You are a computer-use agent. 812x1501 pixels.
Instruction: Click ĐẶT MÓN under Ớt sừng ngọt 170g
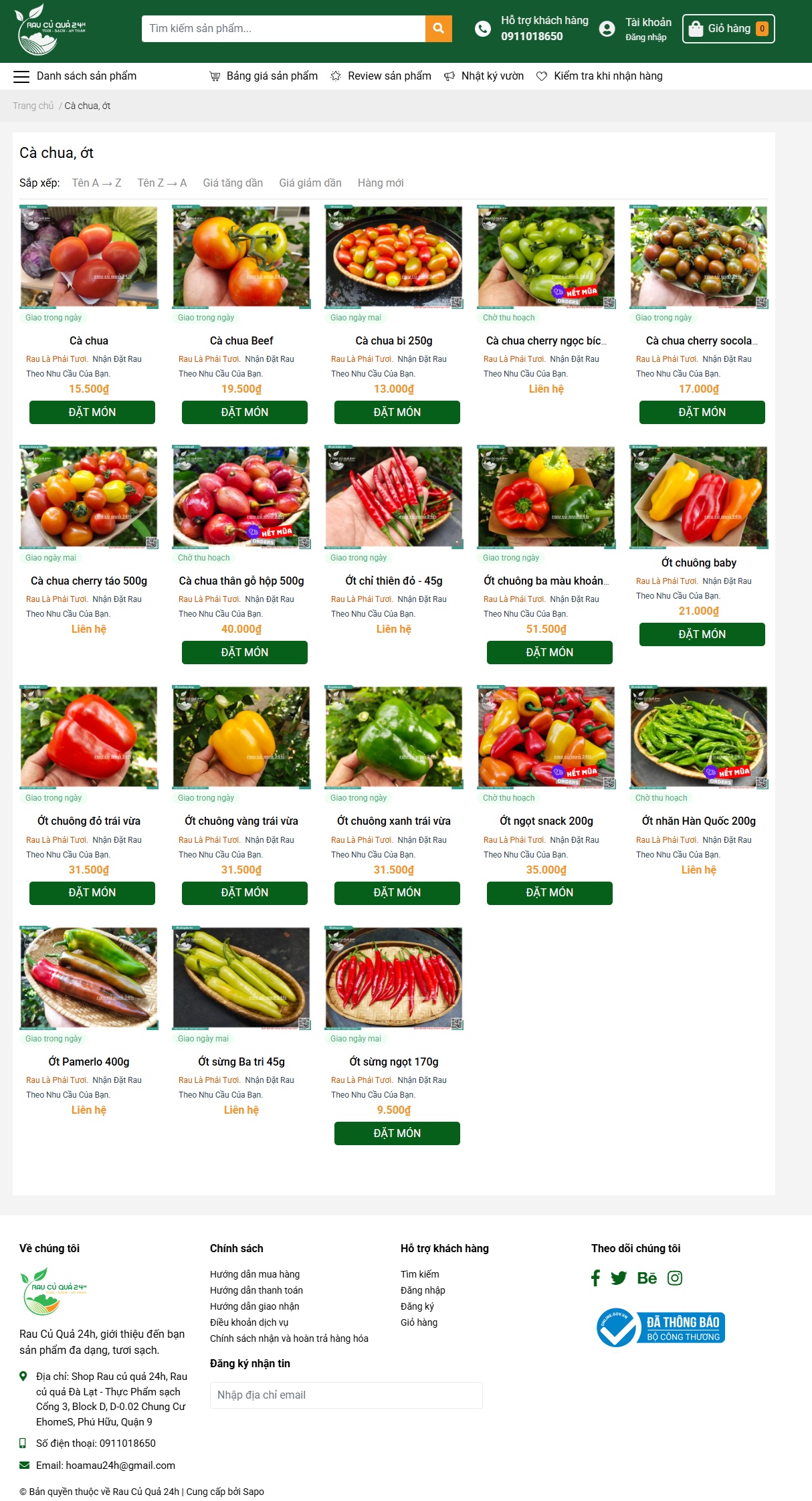tap(397, 1133)
